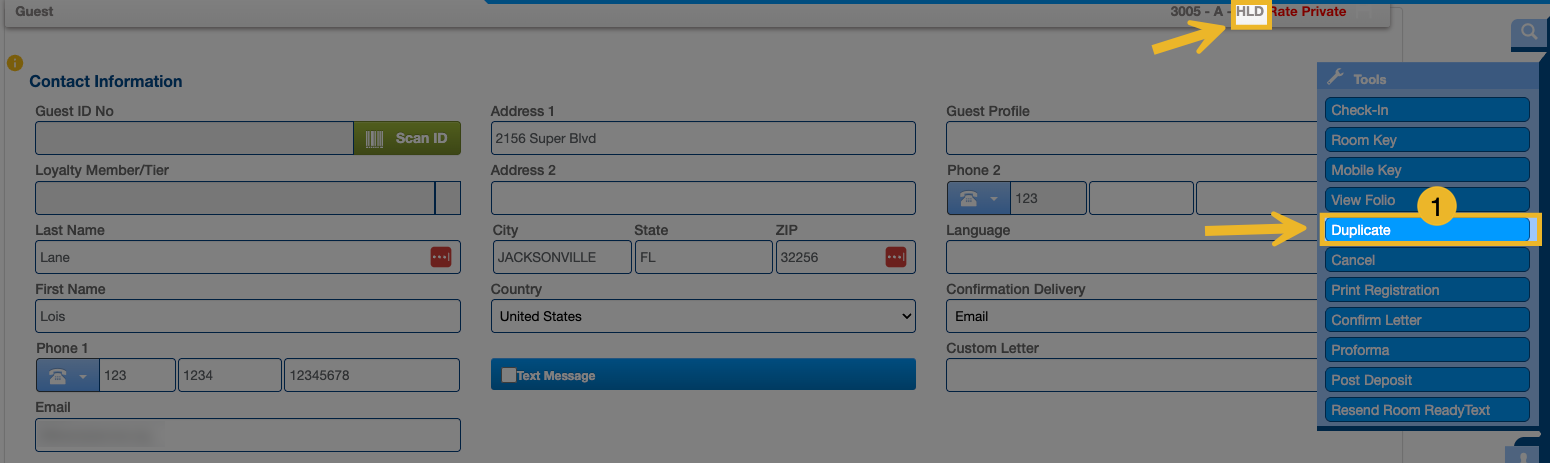Image resolution: width=1550 pixels, height=463 pixels.
Task: Click the Post Deposit button
Action: point(1428,380)
